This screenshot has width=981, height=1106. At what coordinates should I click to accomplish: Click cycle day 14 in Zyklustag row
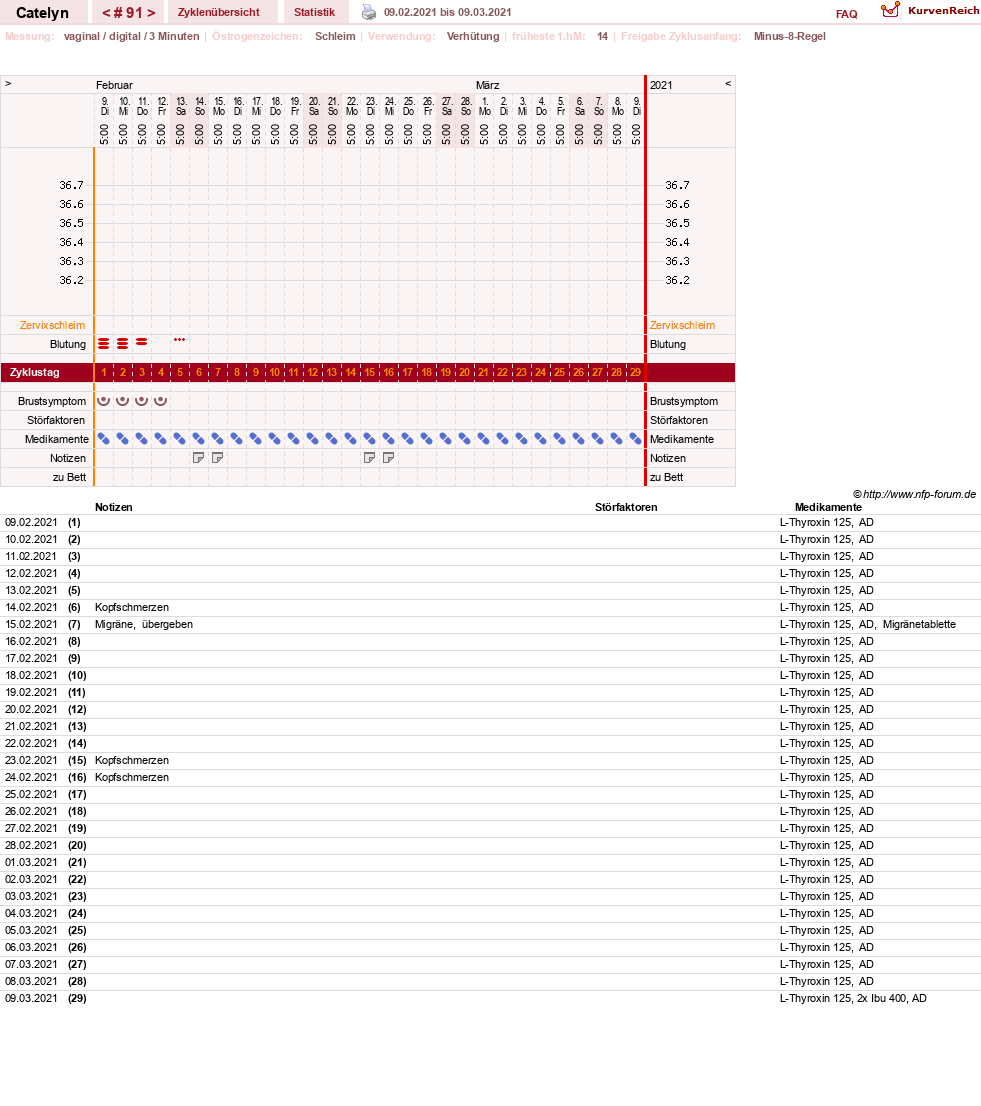[351, 372]
